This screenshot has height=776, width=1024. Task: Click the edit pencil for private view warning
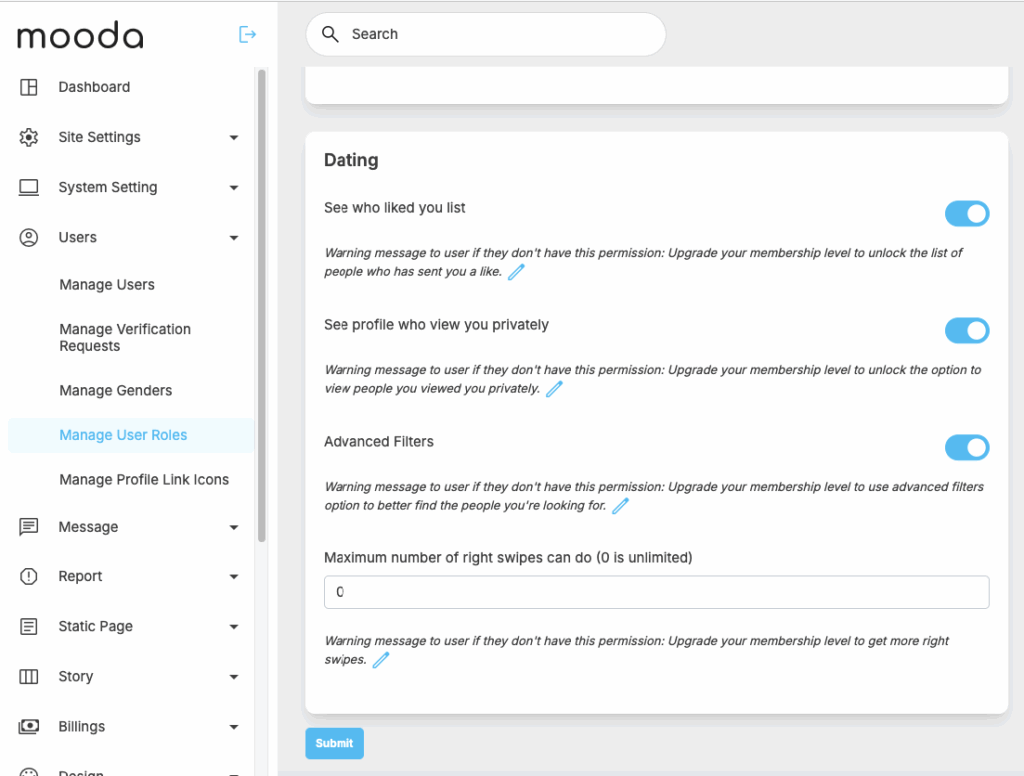coord(554,389)
